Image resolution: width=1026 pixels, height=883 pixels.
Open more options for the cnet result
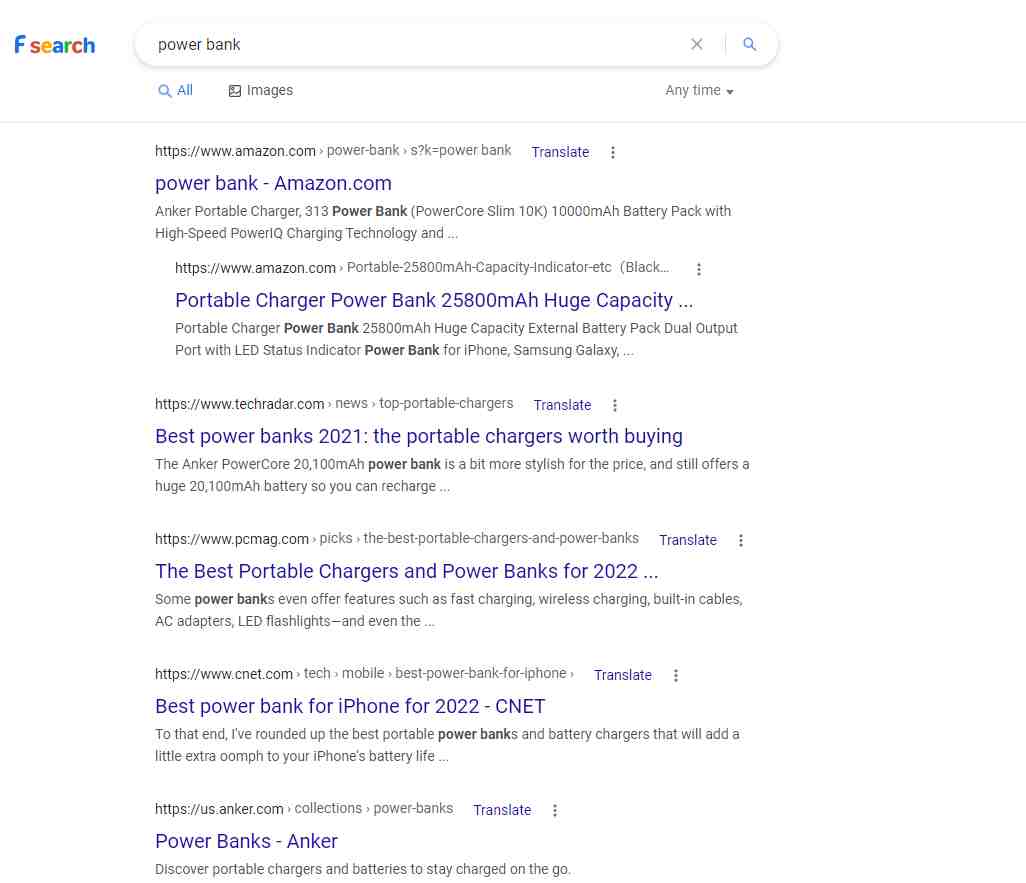coord(676,675)
